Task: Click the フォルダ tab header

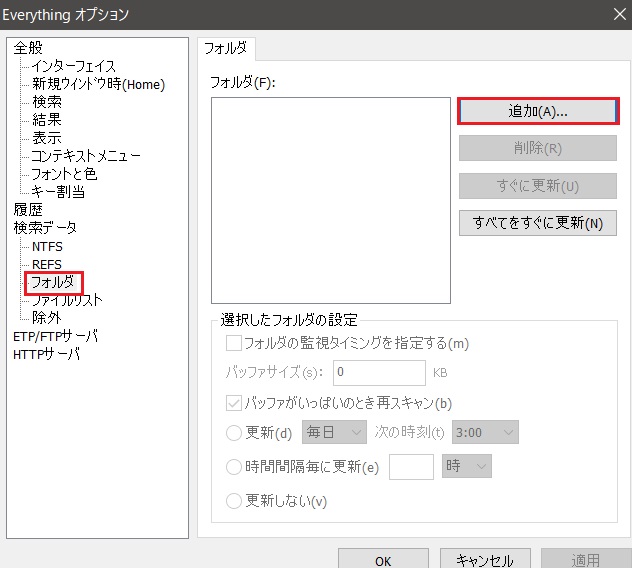Action: pyautogui.click(x=226, y=49)
